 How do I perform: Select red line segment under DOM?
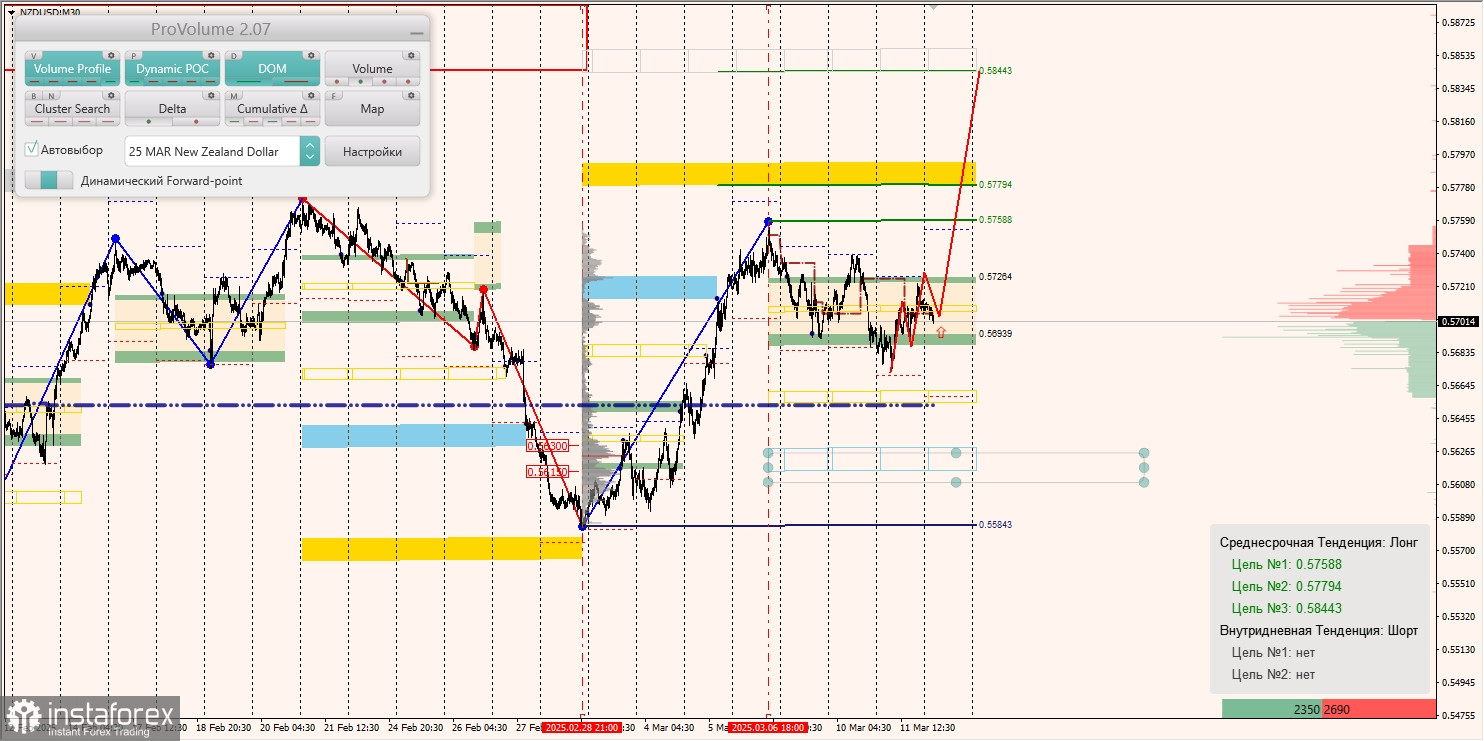click(296, 82)
